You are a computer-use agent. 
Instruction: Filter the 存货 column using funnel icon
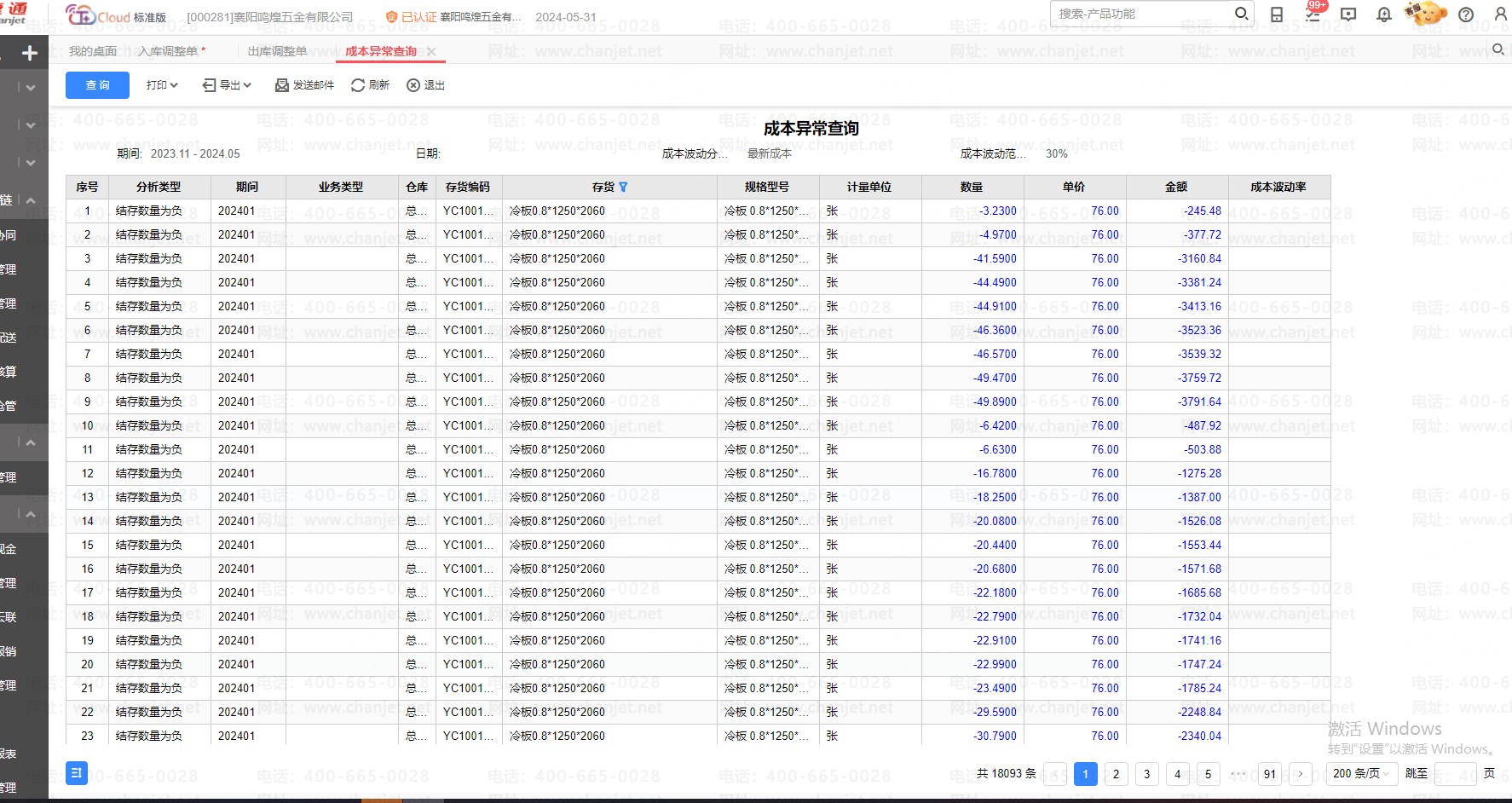pos(623,187)
